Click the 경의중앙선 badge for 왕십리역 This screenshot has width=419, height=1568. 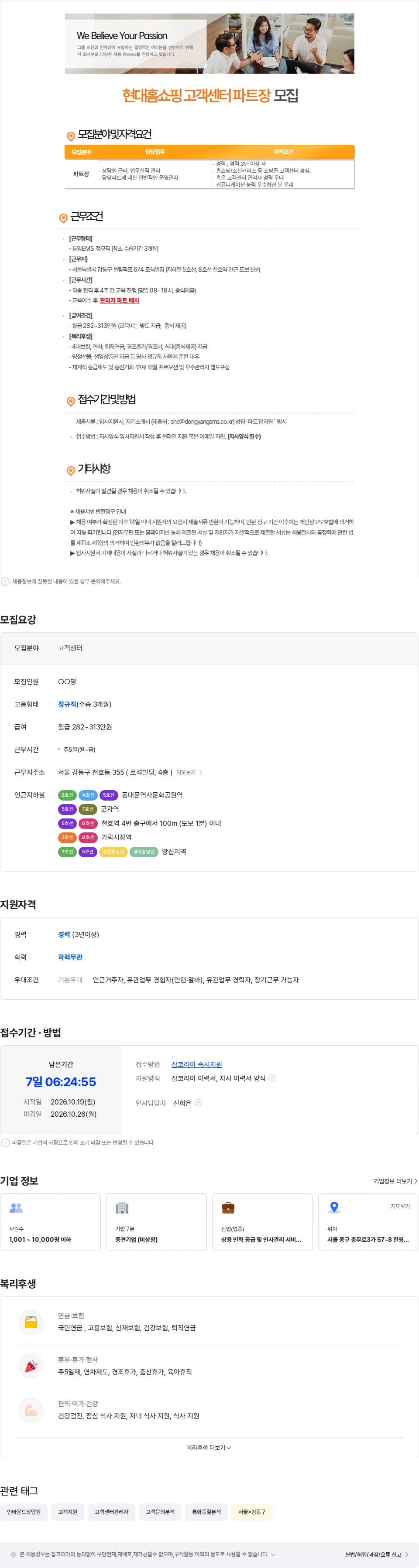[x=144, y=852]
